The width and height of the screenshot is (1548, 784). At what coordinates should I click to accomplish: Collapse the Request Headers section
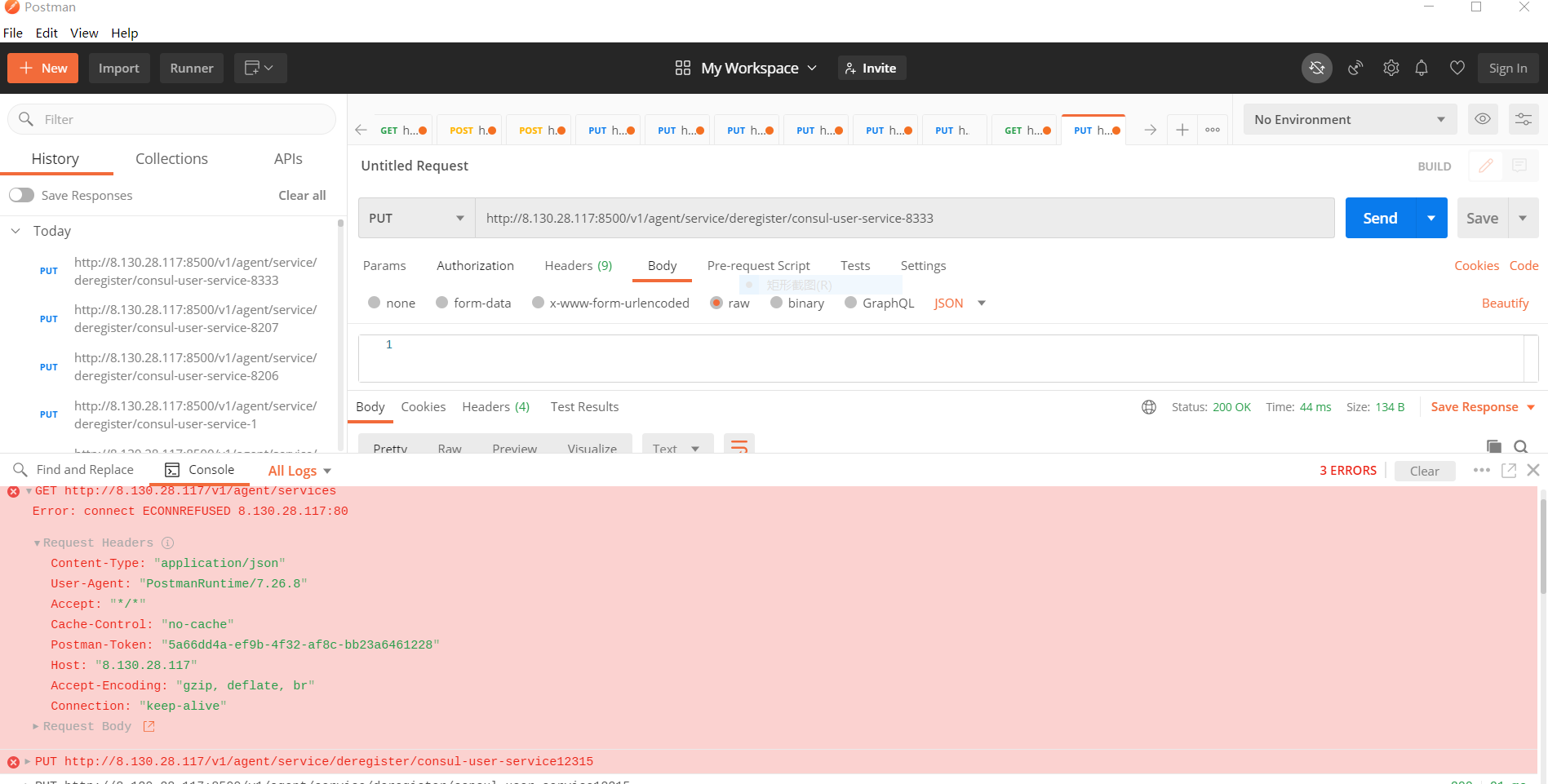click(x=37, y=543)
